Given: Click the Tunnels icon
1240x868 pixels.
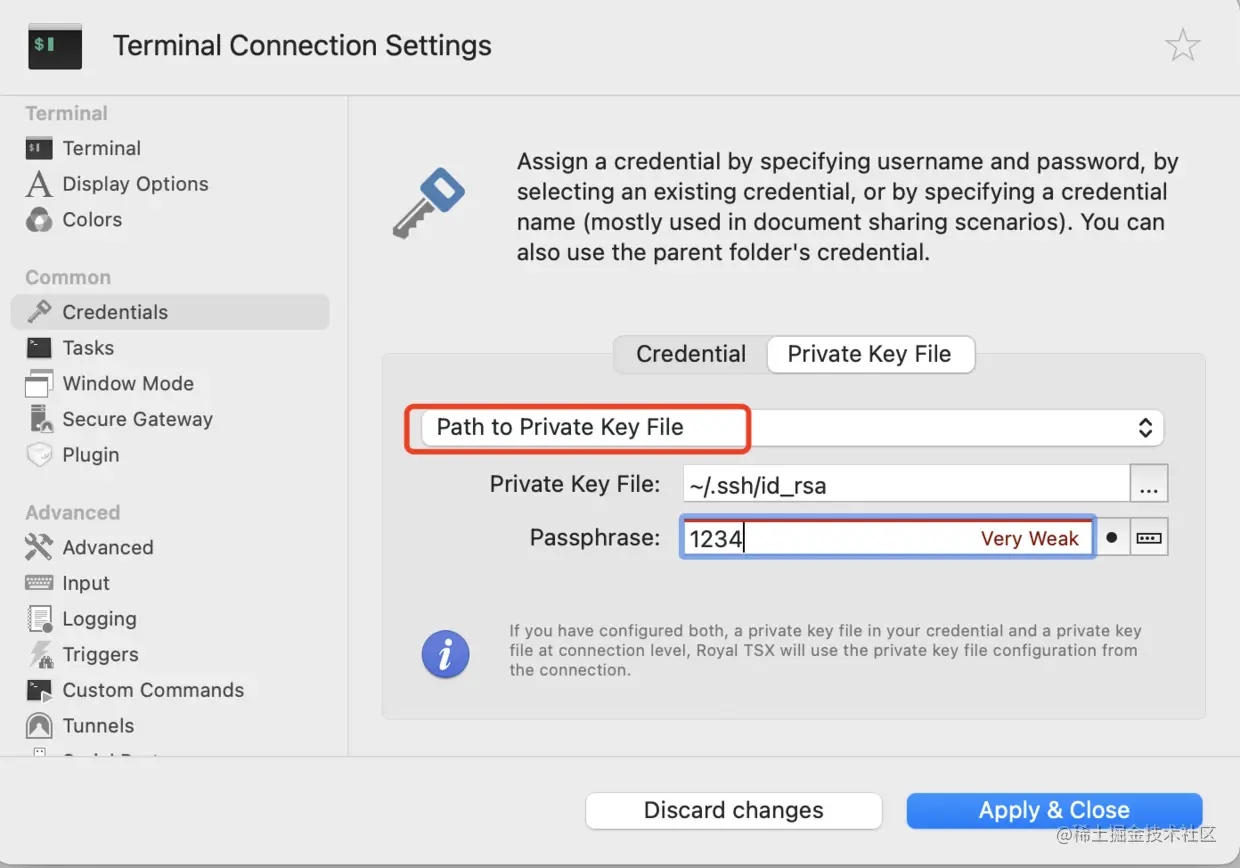Looking at the screenshot, I should (x=39, y=726).
